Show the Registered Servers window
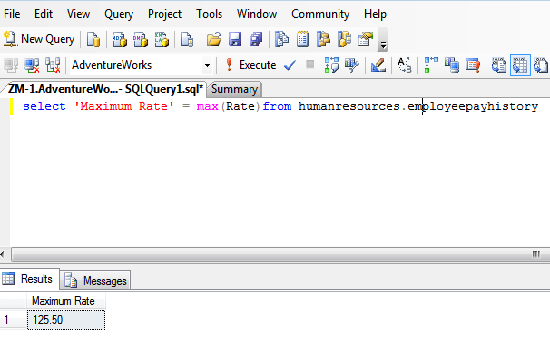The image size is (550, 361). click(282, 39)
